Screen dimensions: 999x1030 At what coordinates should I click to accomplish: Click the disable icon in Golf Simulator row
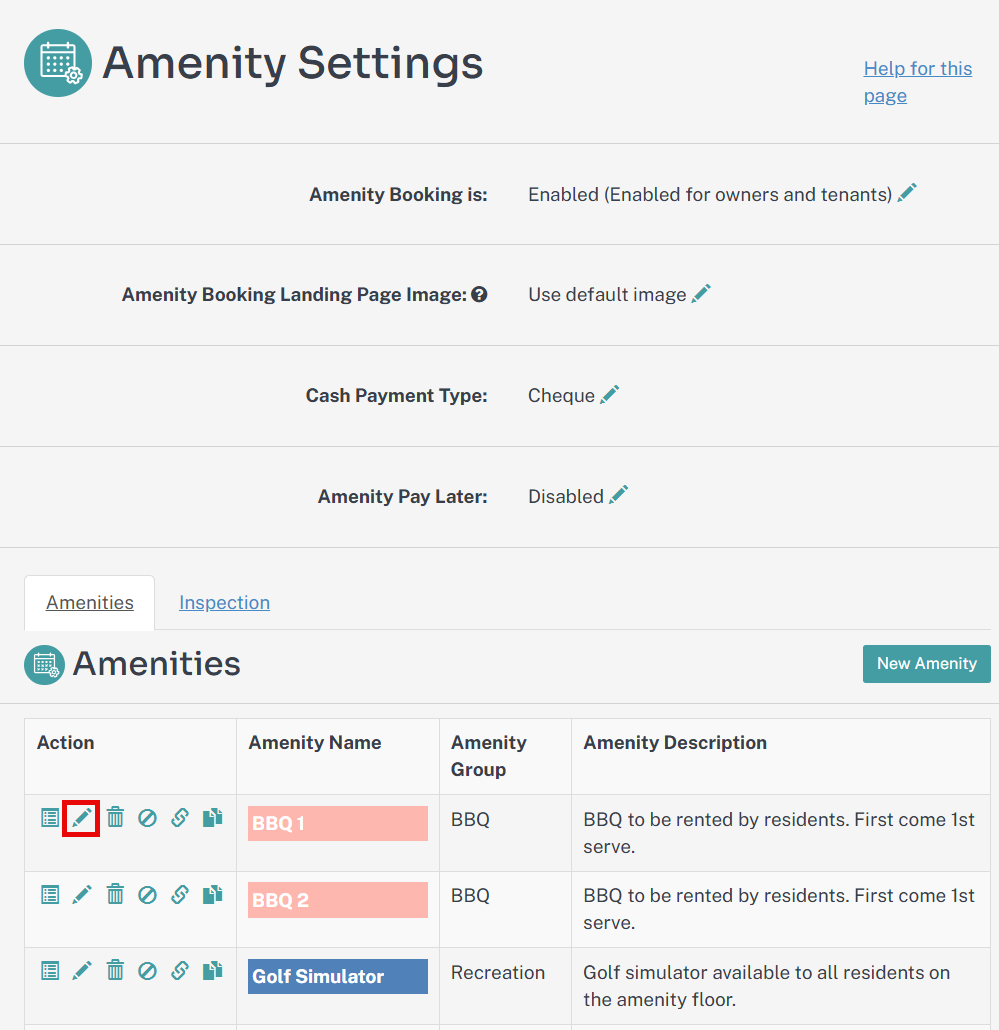click(147, 971)
